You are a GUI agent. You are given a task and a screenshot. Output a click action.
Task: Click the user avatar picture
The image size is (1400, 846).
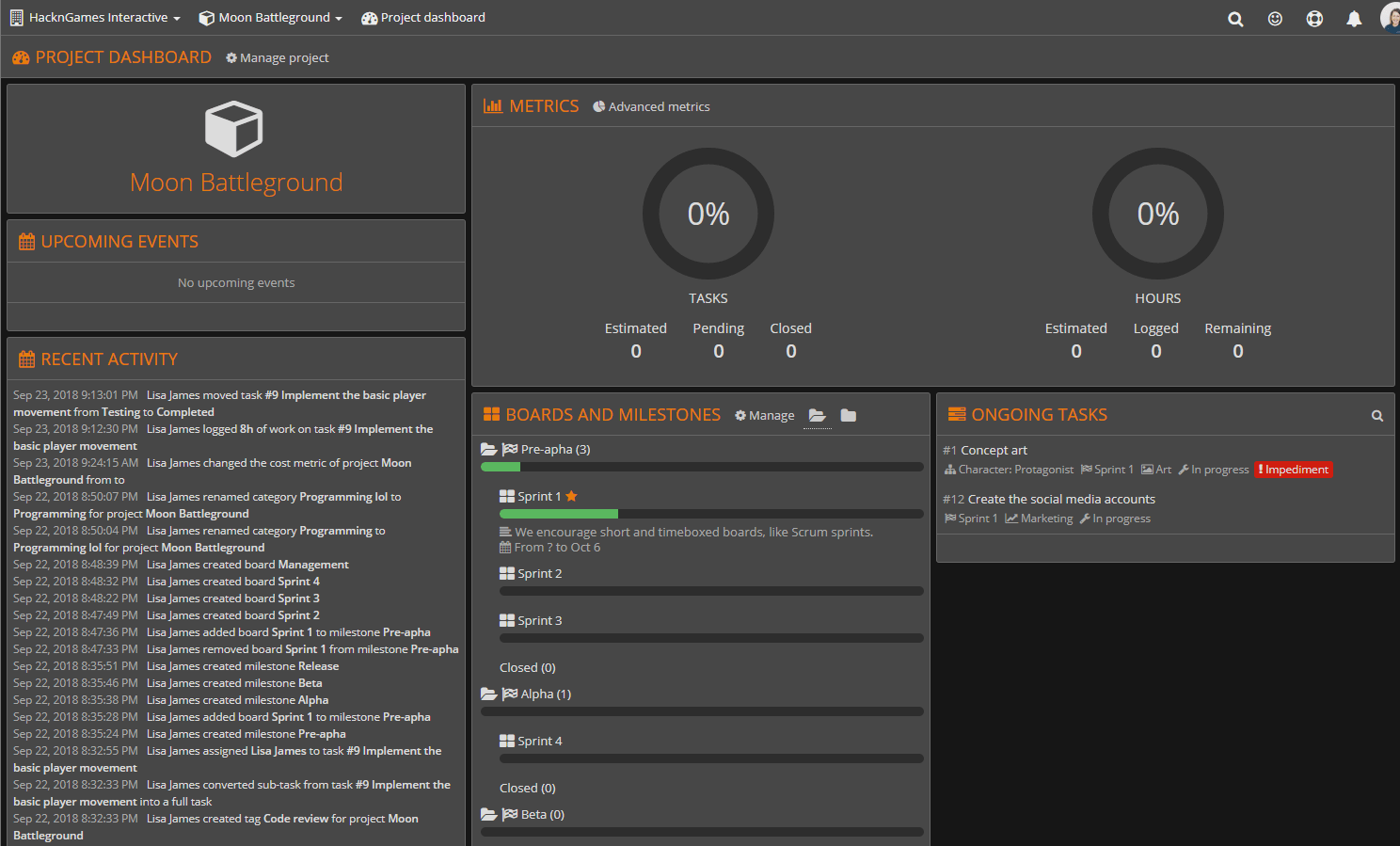coord(1390,18)
